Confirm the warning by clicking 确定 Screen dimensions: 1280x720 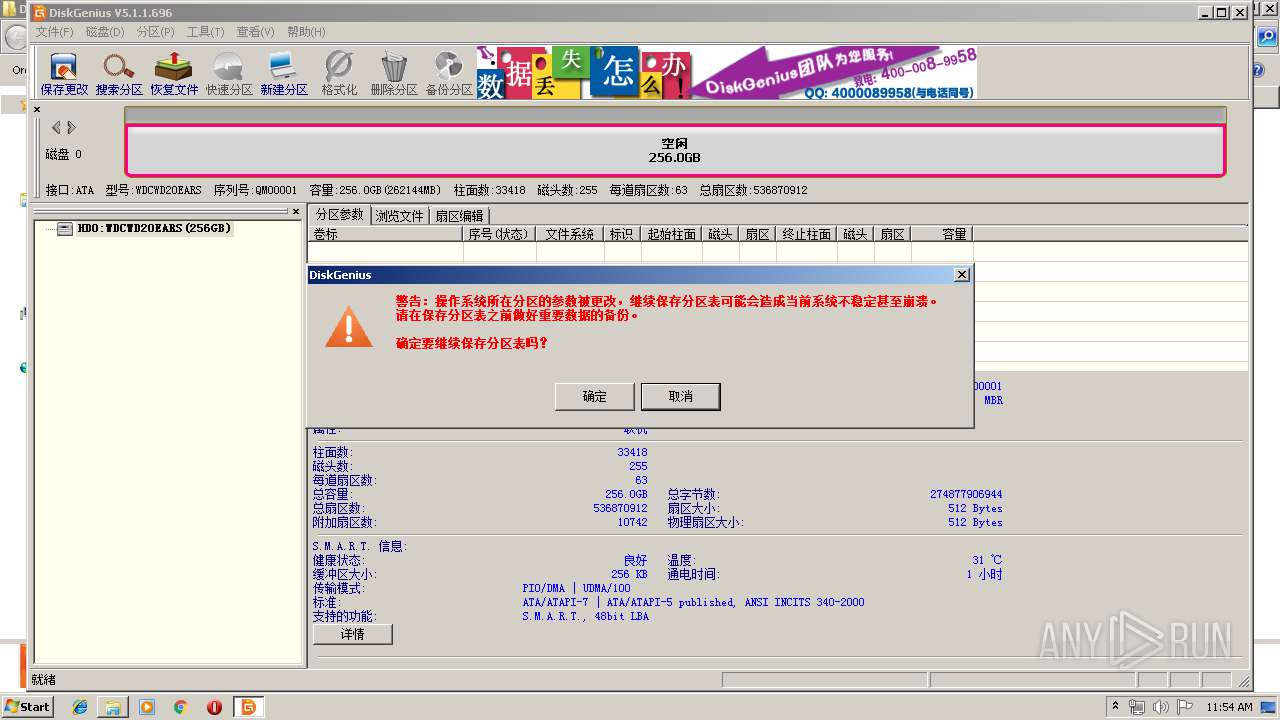(594, 396)
